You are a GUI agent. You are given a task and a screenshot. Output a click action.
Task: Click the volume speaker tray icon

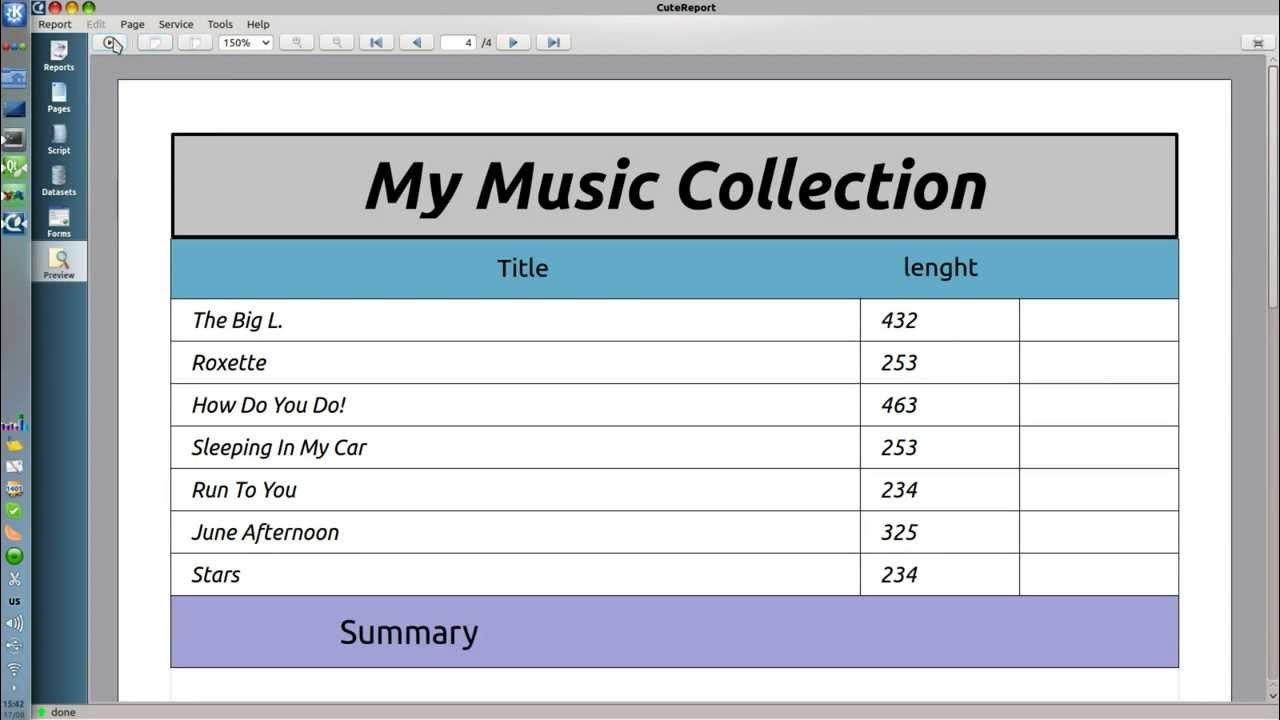14,623
